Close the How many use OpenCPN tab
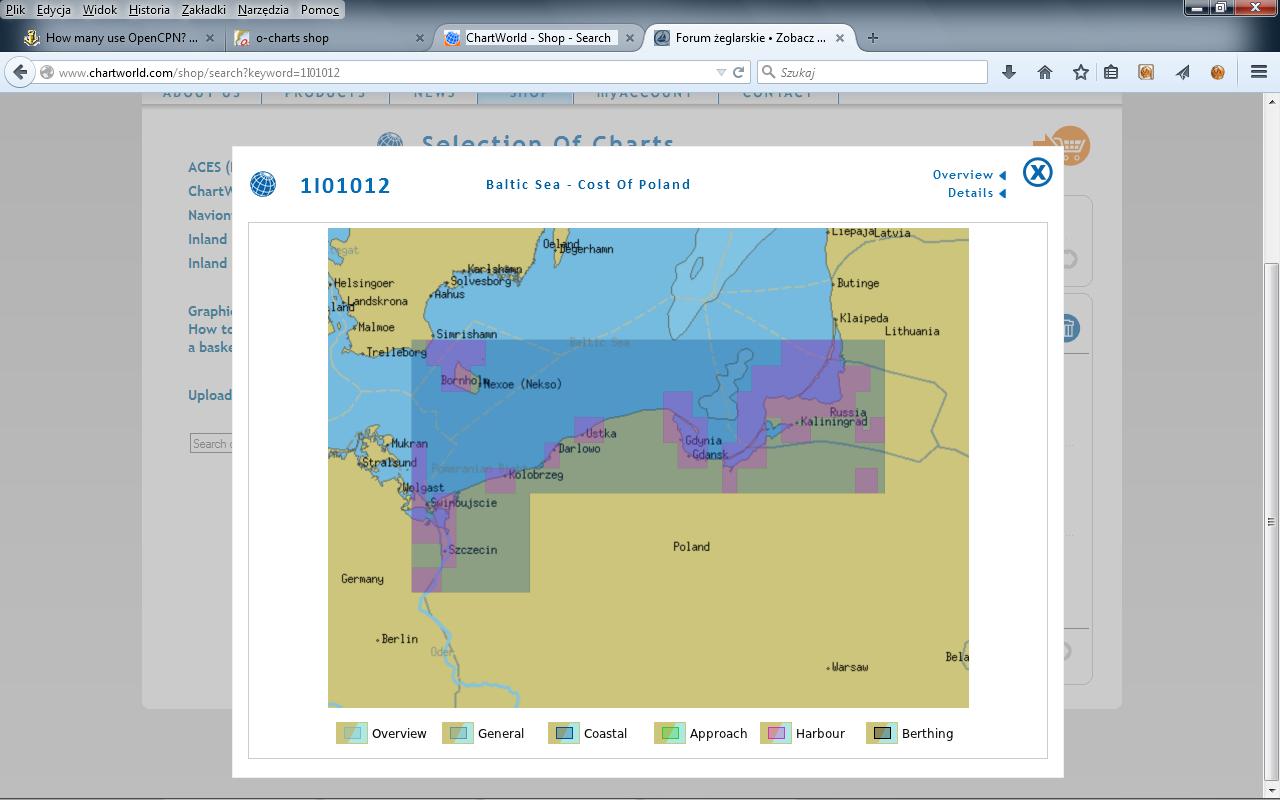The width and height of the screenshot is (1280, 800). (210, 38)
